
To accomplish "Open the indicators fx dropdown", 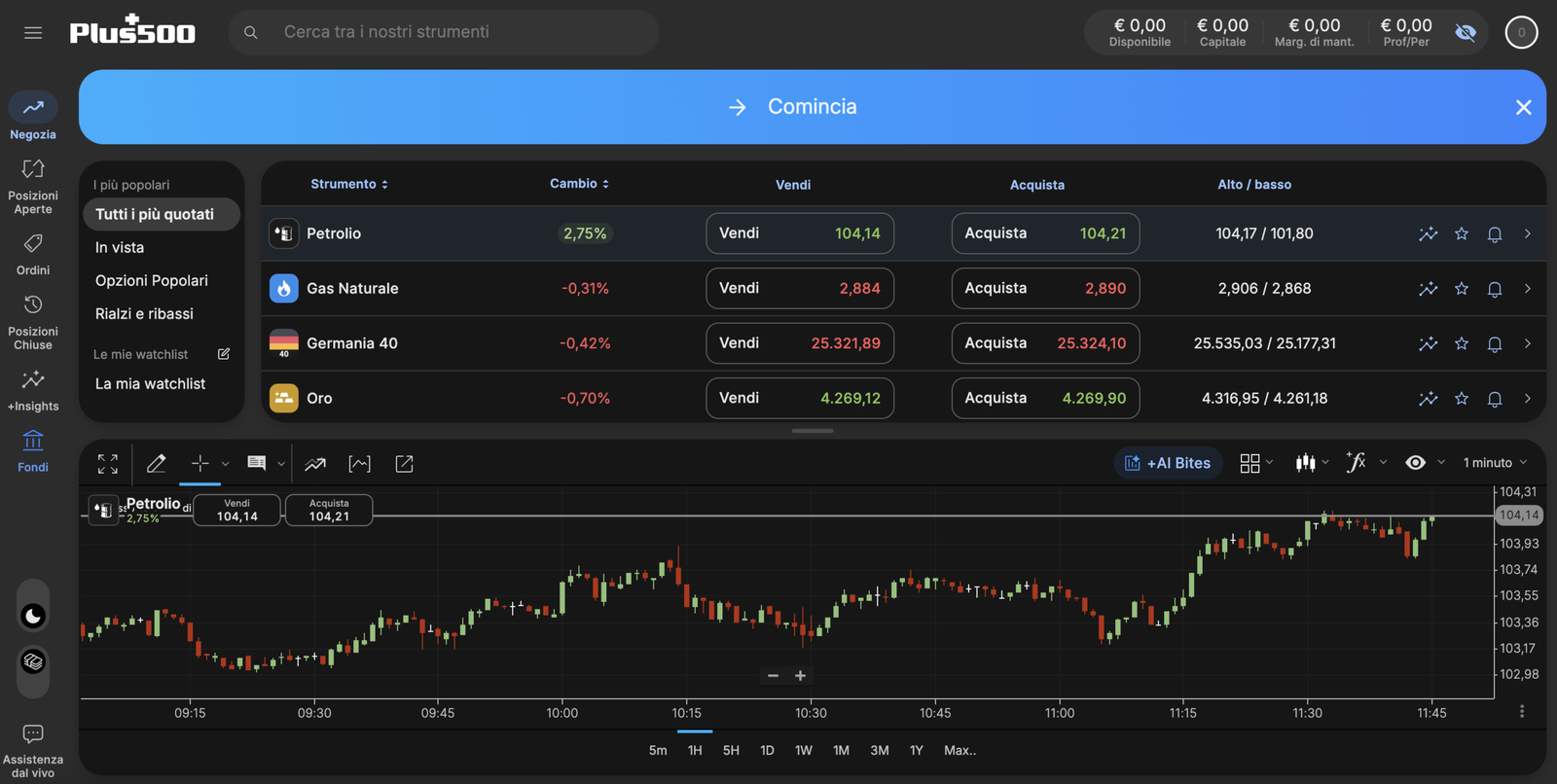I will [1365, 463].
